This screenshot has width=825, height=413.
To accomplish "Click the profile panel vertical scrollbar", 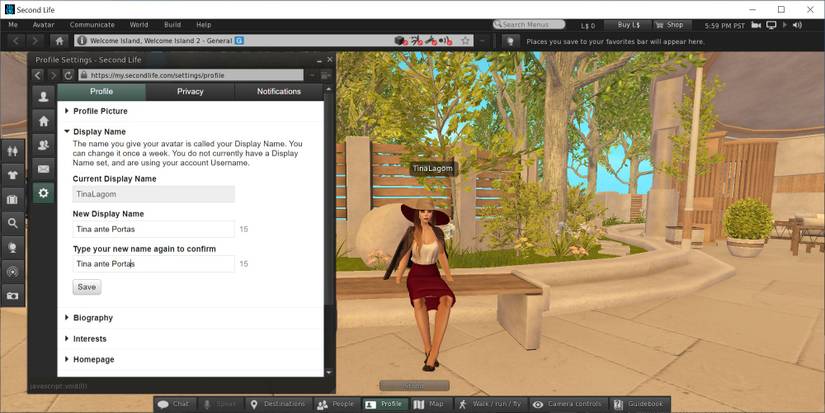I will 329,200.
